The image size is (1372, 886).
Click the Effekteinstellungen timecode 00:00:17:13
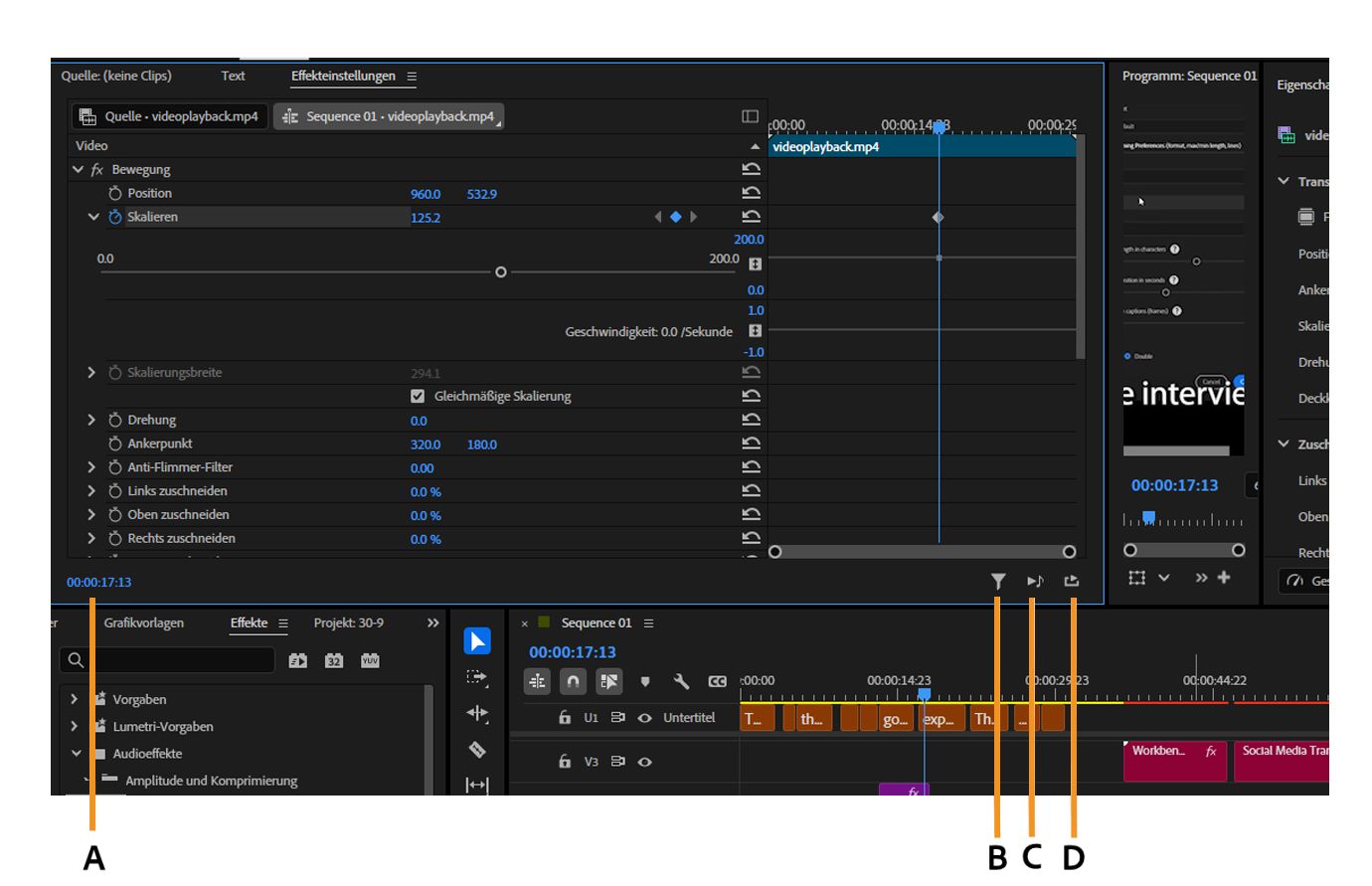click(x=99, y=583)
